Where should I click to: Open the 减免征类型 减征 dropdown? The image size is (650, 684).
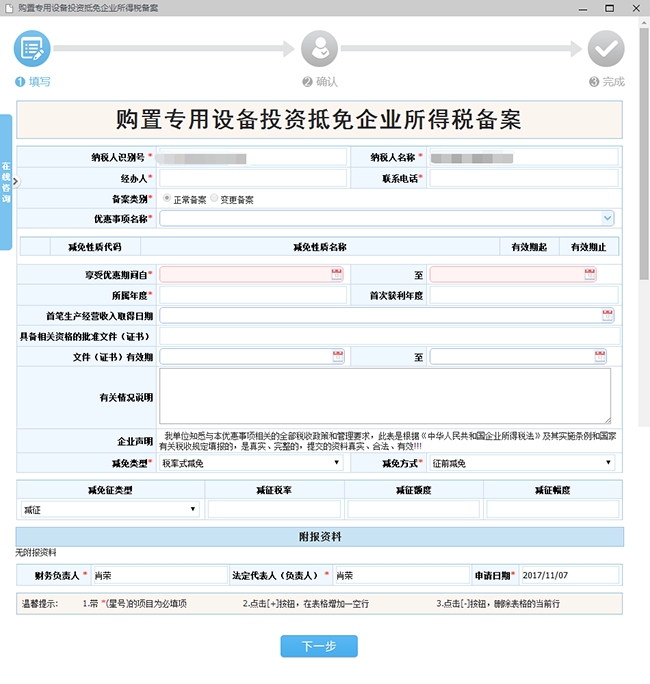pos(193,509)
